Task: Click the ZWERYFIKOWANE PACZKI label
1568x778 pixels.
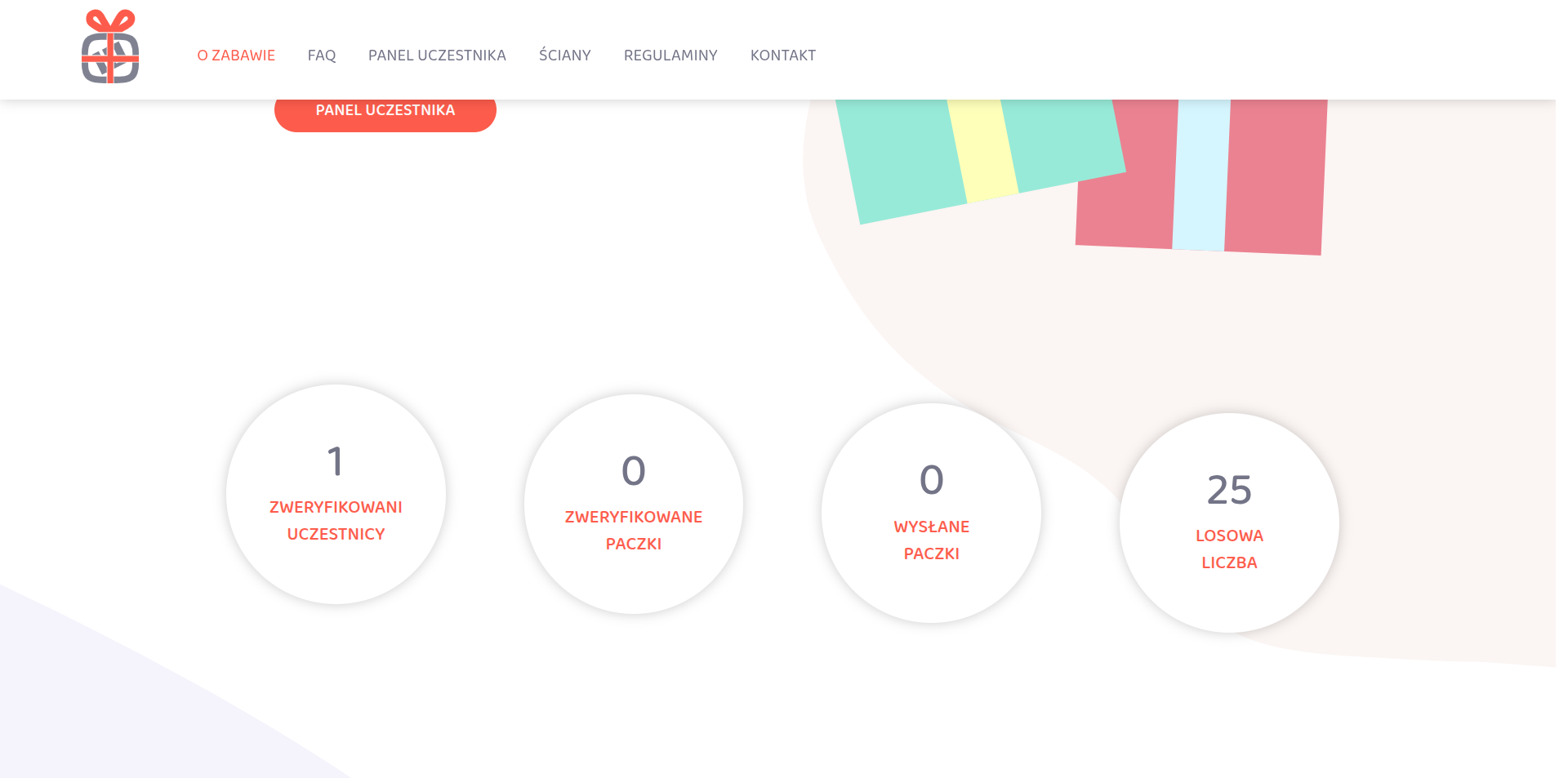Action: (x=634, y=531)
